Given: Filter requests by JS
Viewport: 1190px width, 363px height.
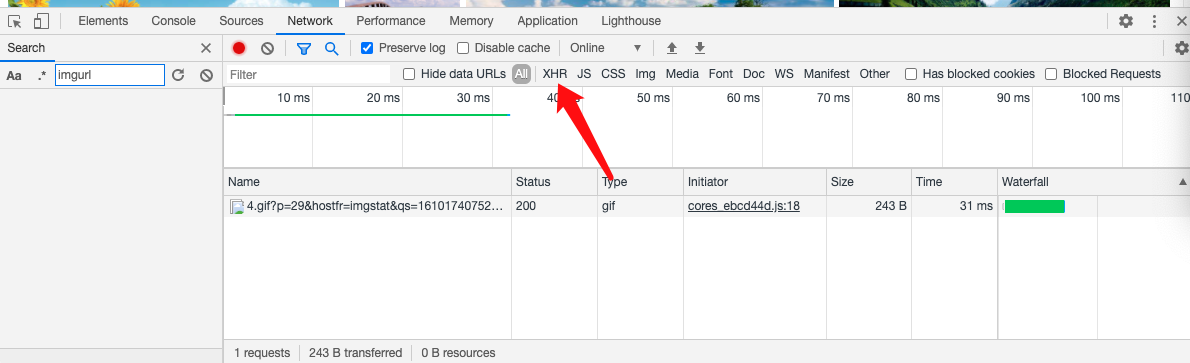Looking at the screenshot, I should [x=584, y=74].
